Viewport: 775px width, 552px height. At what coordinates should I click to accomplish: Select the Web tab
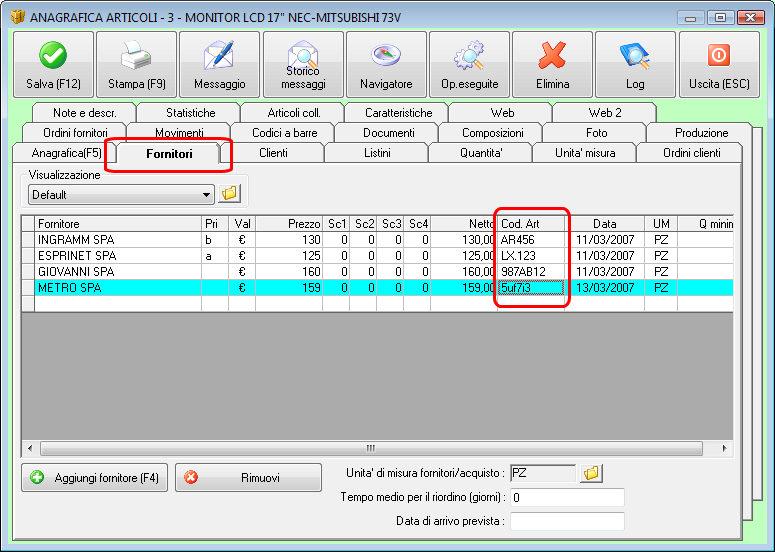click(502, 113)
